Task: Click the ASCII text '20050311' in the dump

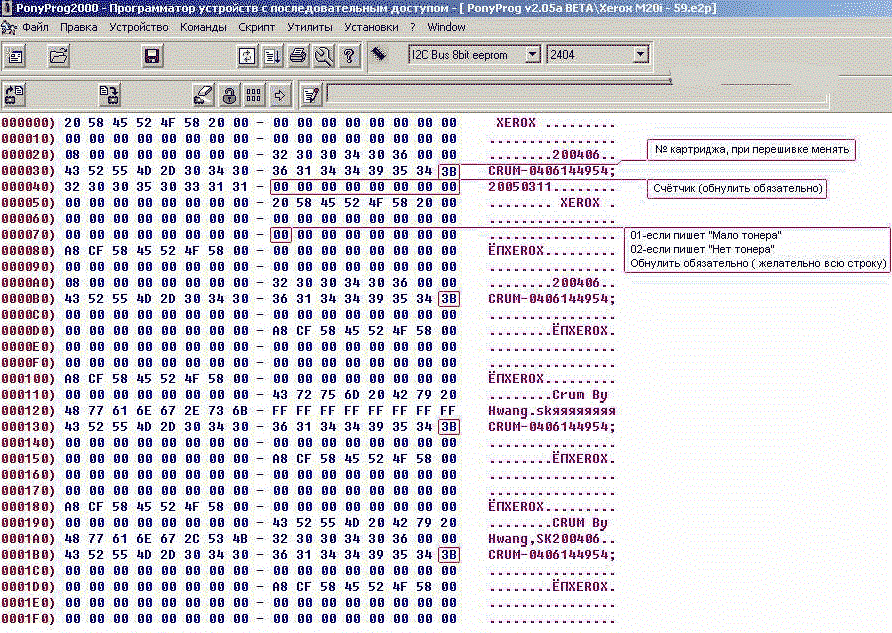Action: click(520, 187)
